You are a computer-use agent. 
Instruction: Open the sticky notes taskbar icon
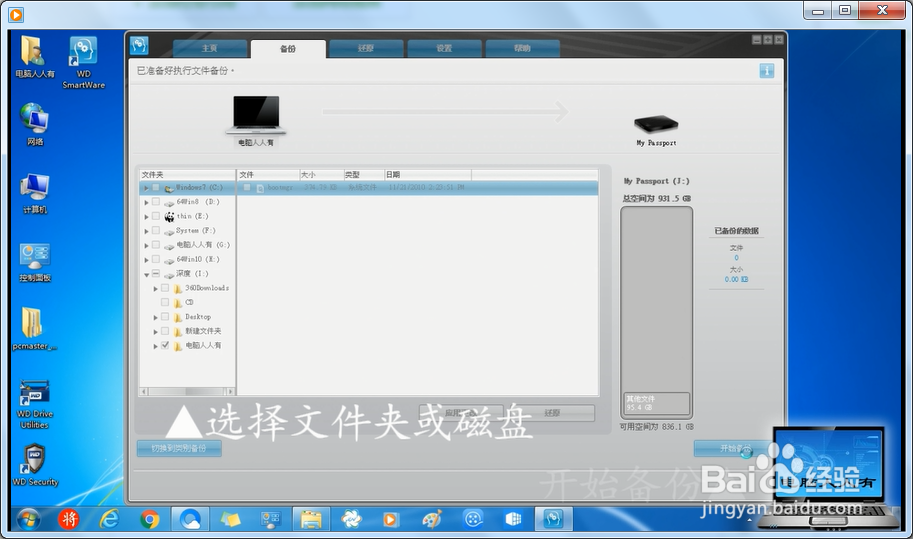230,519
